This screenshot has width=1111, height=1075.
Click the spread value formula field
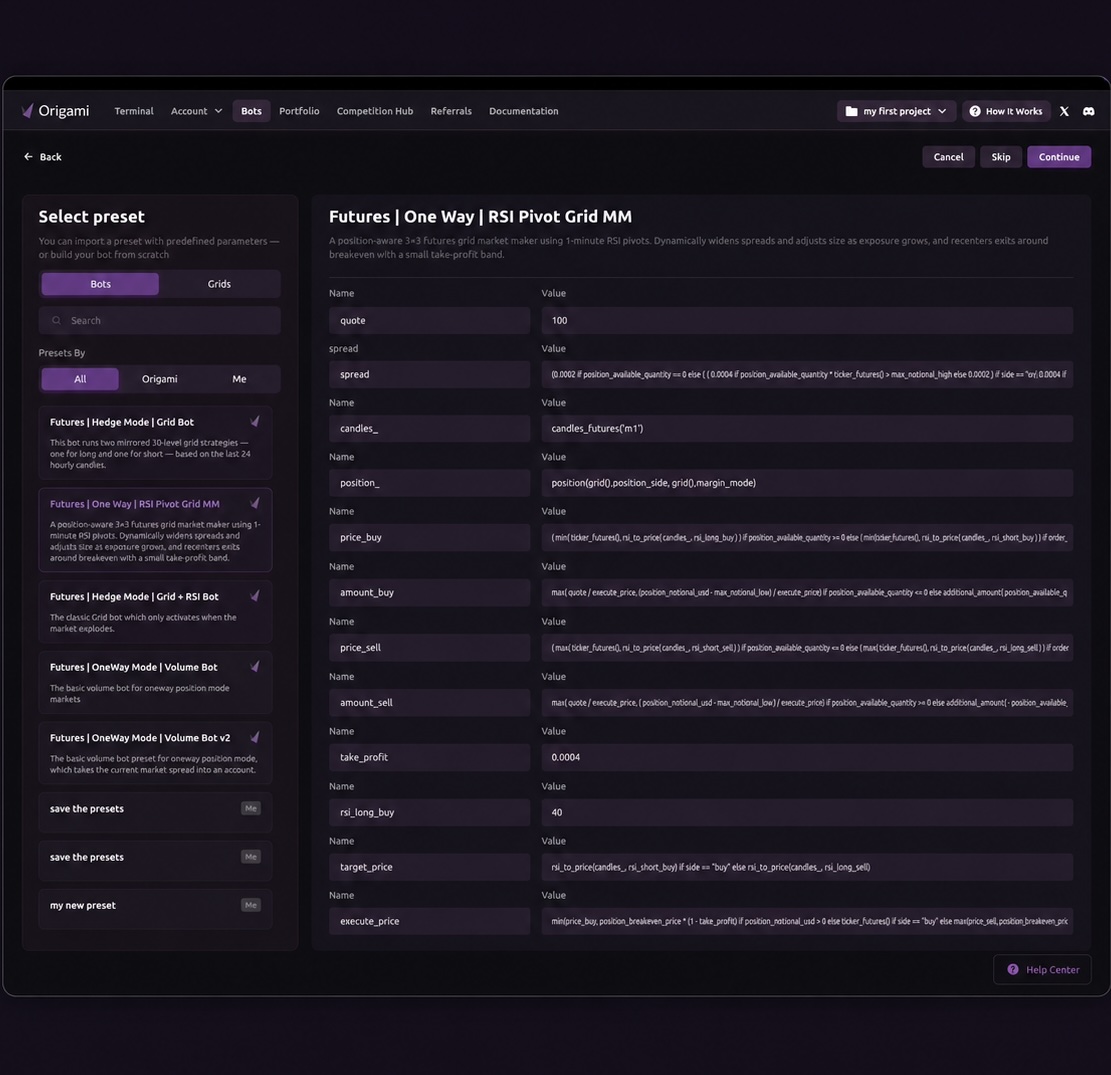point(807,374)
